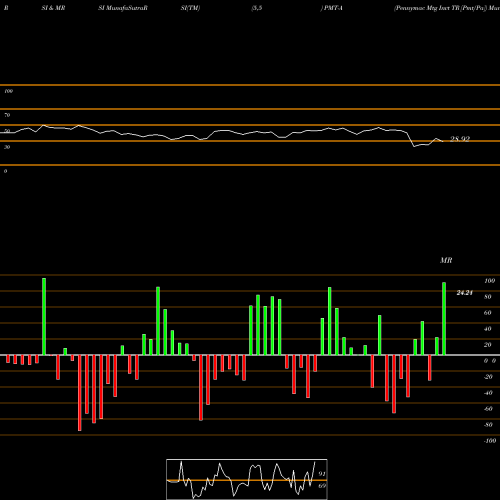500x500 pixels.
Task: Click the -40 label on MR scale
Action: (488, 393)
